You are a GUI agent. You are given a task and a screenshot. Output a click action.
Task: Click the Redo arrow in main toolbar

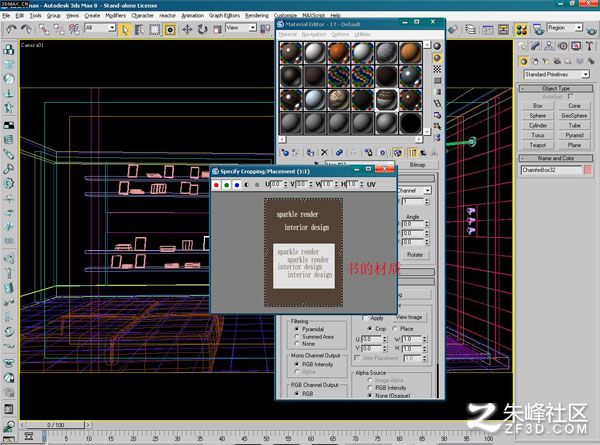(26, 29)
